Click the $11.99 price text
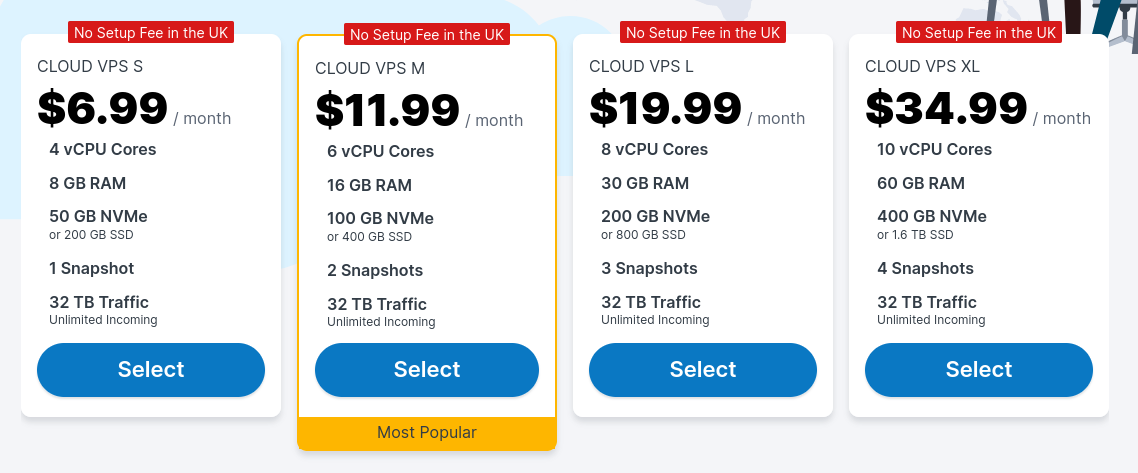1138x473 pixels. (x=388, y=110)
